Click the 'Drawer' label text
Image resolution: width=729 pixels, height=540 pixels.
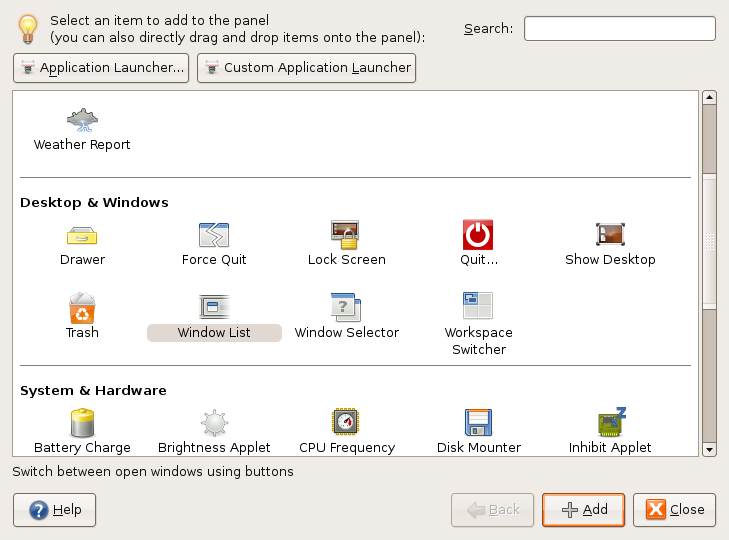[82, 260]
